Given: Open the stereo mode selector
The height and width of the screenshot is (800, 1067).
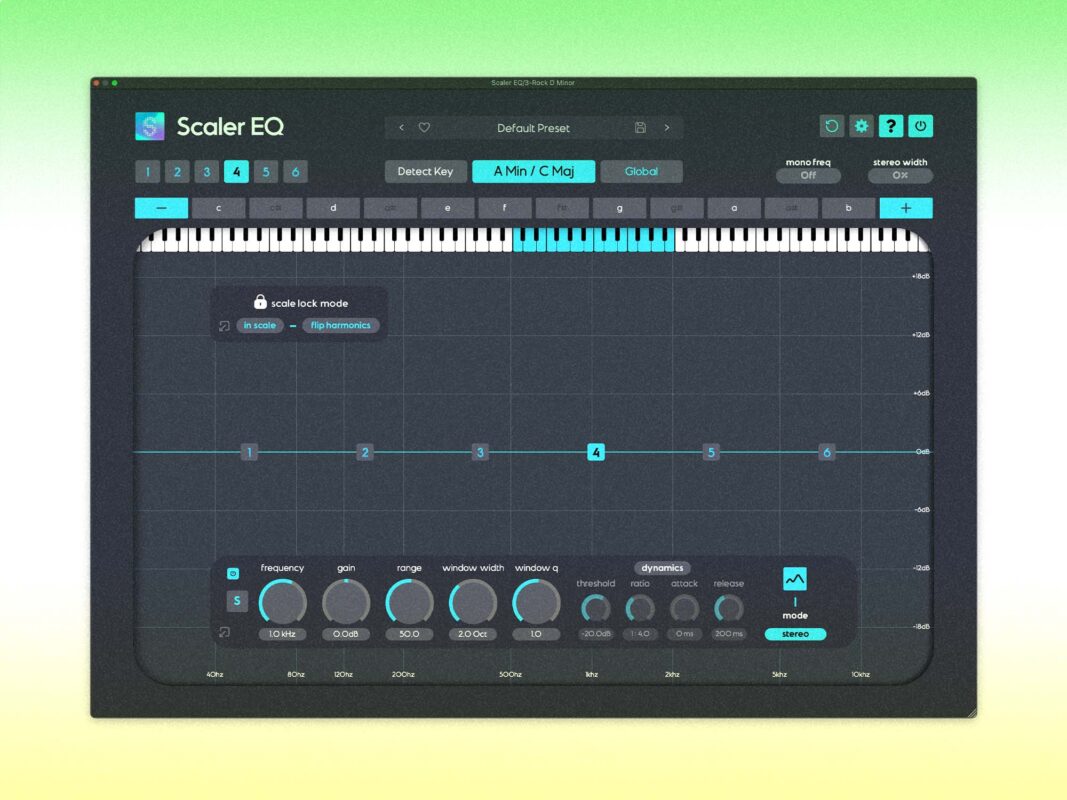Looking at the screenshot, I should pyautogui.click(x=795, y=634).
